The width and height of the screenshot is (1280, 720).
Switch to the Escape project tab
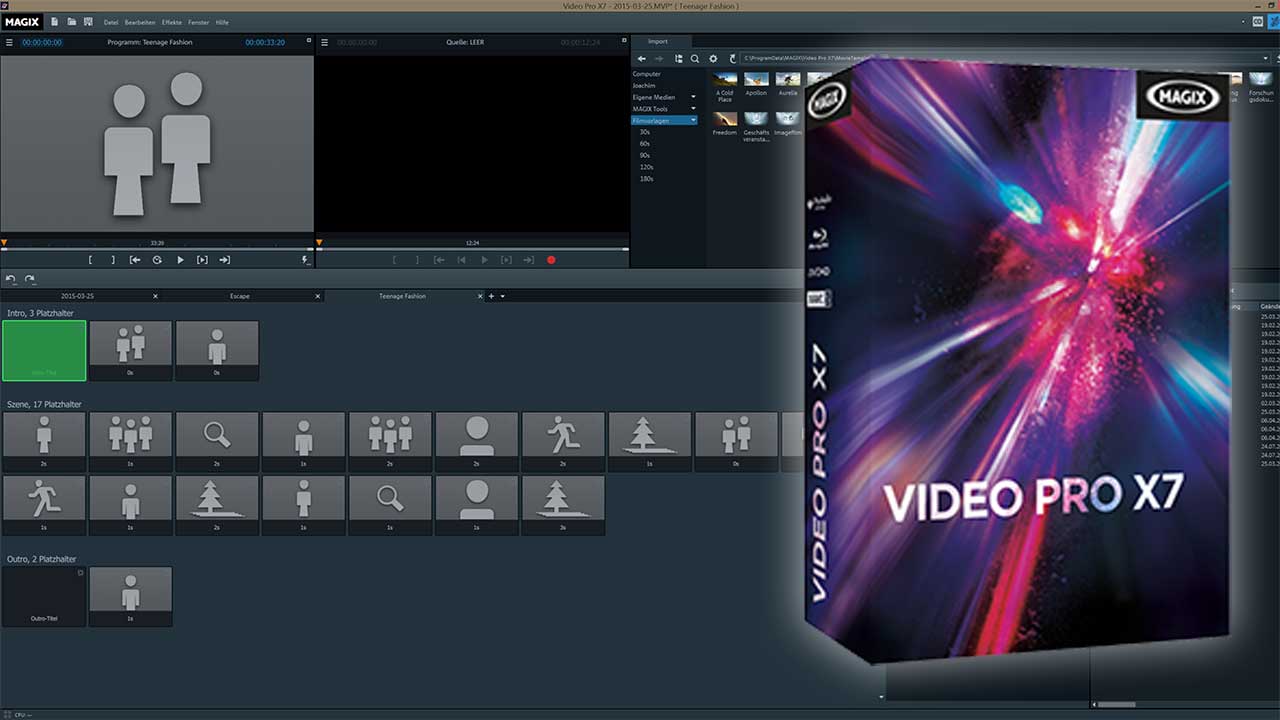click(x=240, y=297)
